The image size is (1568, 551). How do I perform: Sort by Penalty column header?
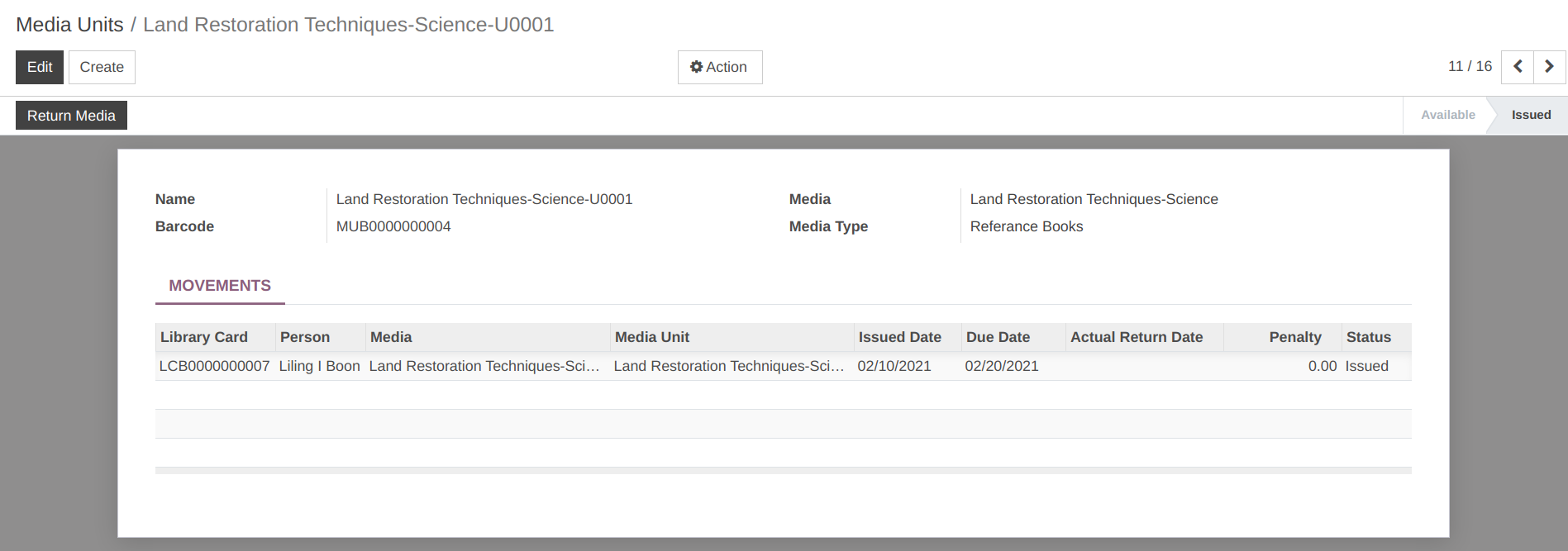[1282, 337]
